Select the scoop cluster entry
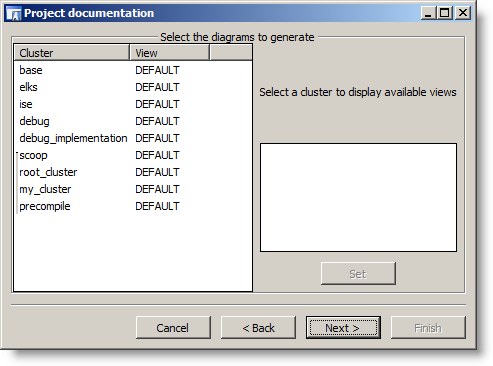Screen dimensions: 493x366 point(133,155)
